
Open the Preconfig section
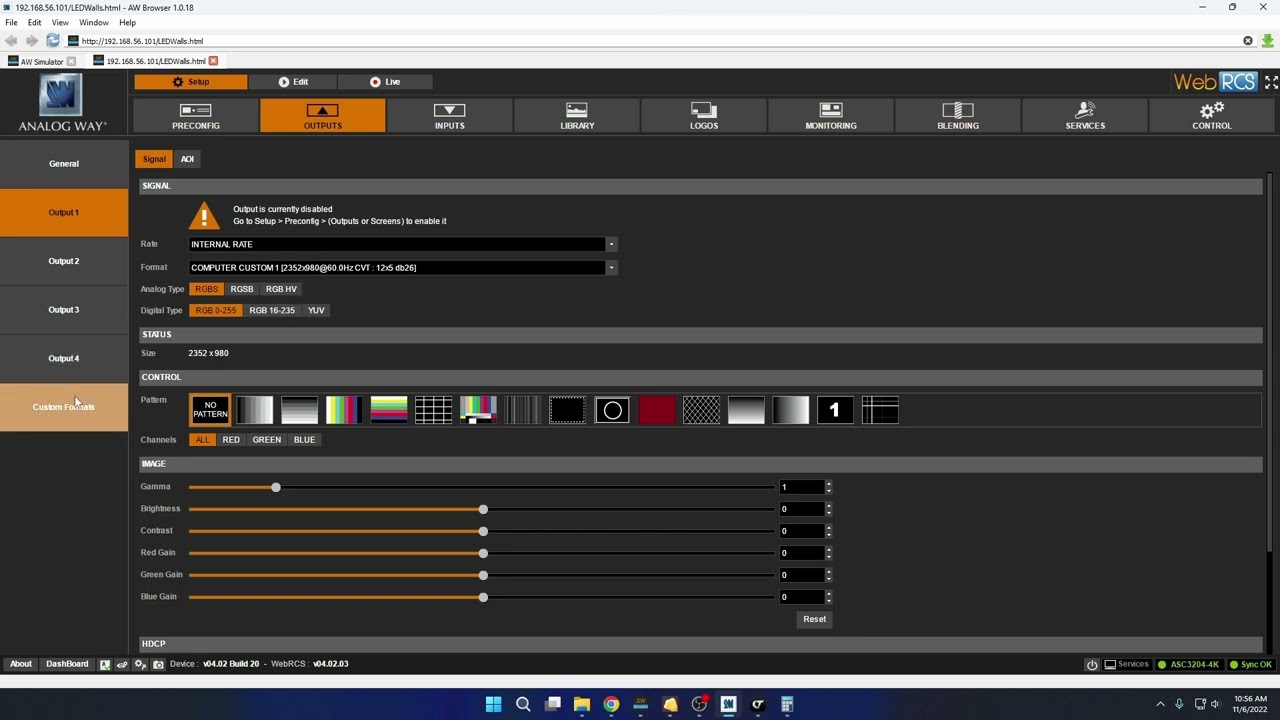[195, 115]
